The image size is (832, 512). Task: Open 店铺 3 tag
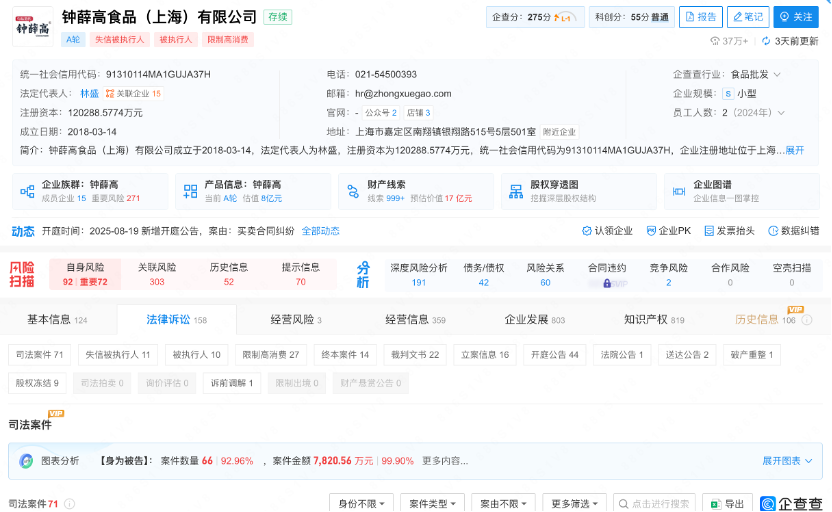coord(418,112)
